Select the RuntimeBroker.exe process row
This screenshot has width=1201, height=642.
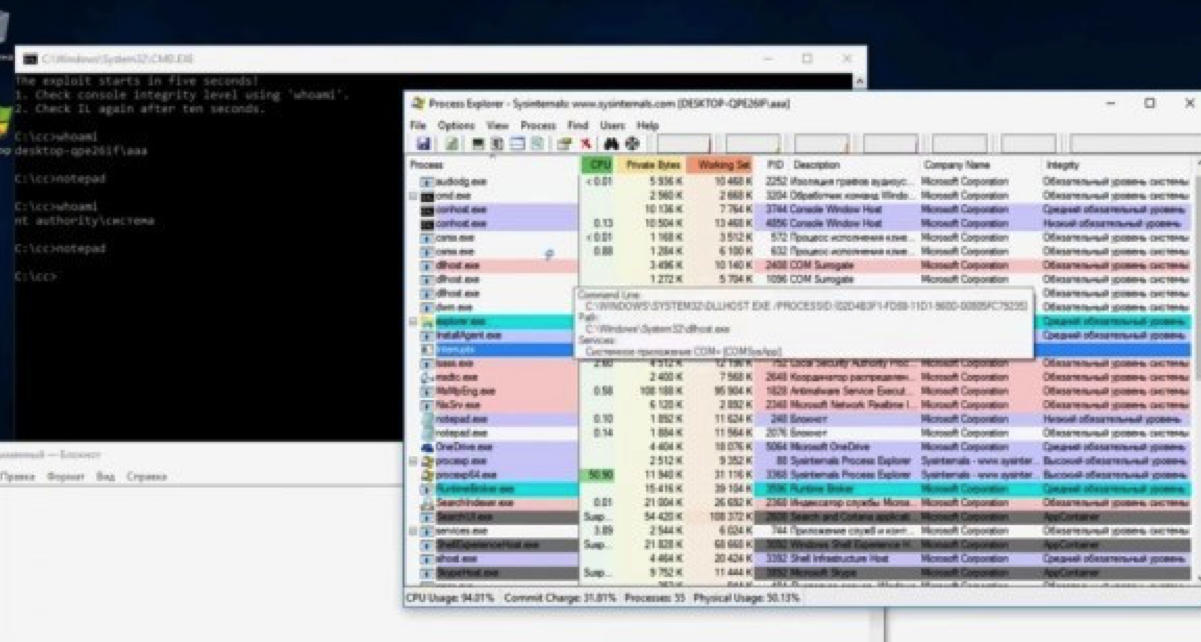coord(800,489)
